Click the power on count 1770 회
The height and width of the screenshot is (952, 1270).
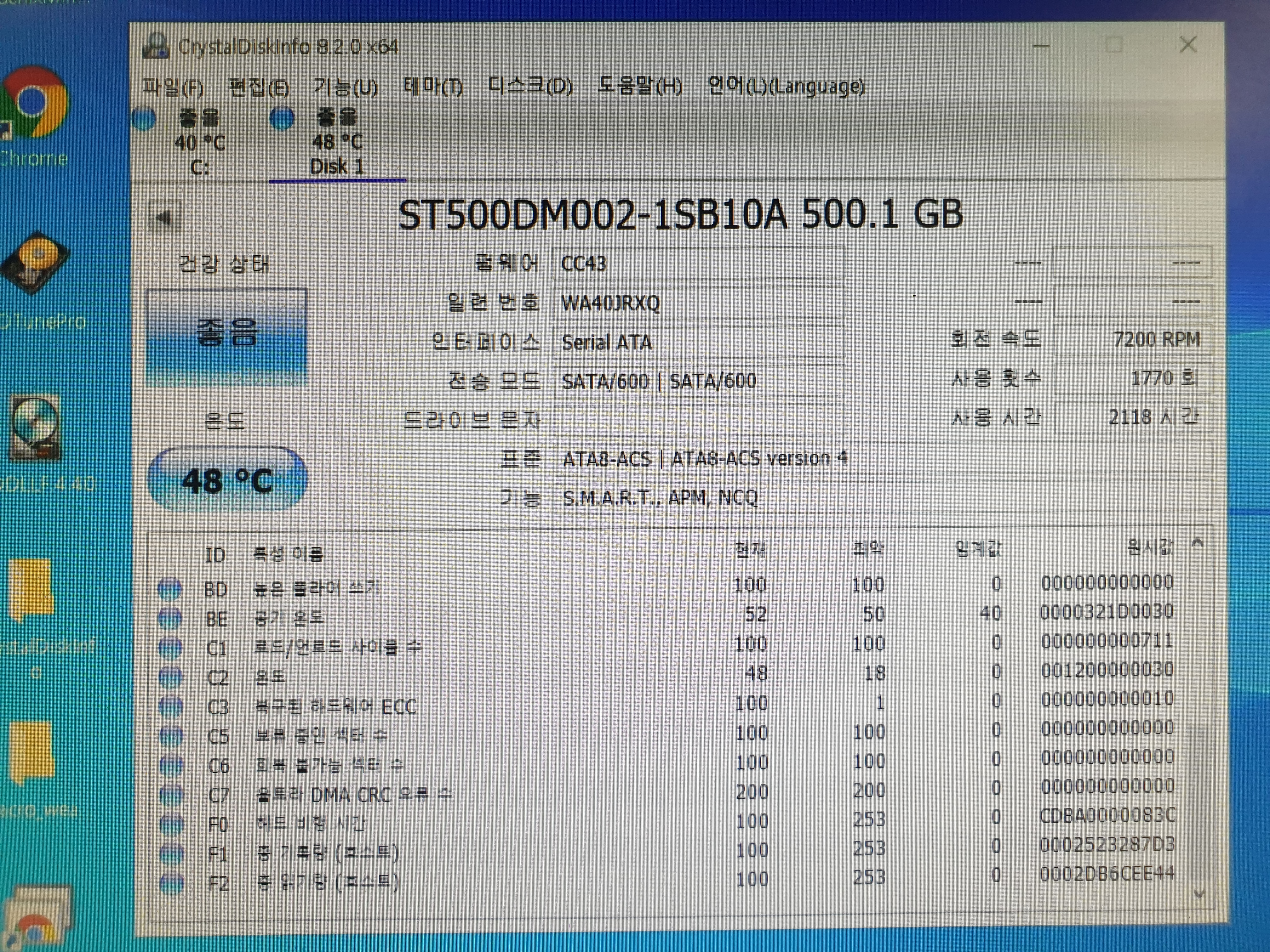click(x=1133, y=378)
